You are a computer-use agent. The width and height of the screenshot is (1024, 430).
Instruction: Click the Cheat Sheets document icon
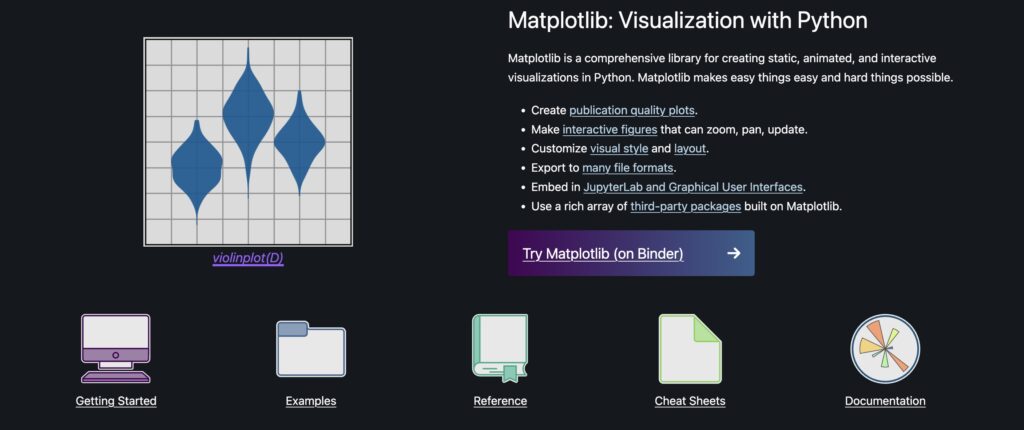(x=690, y=348)
